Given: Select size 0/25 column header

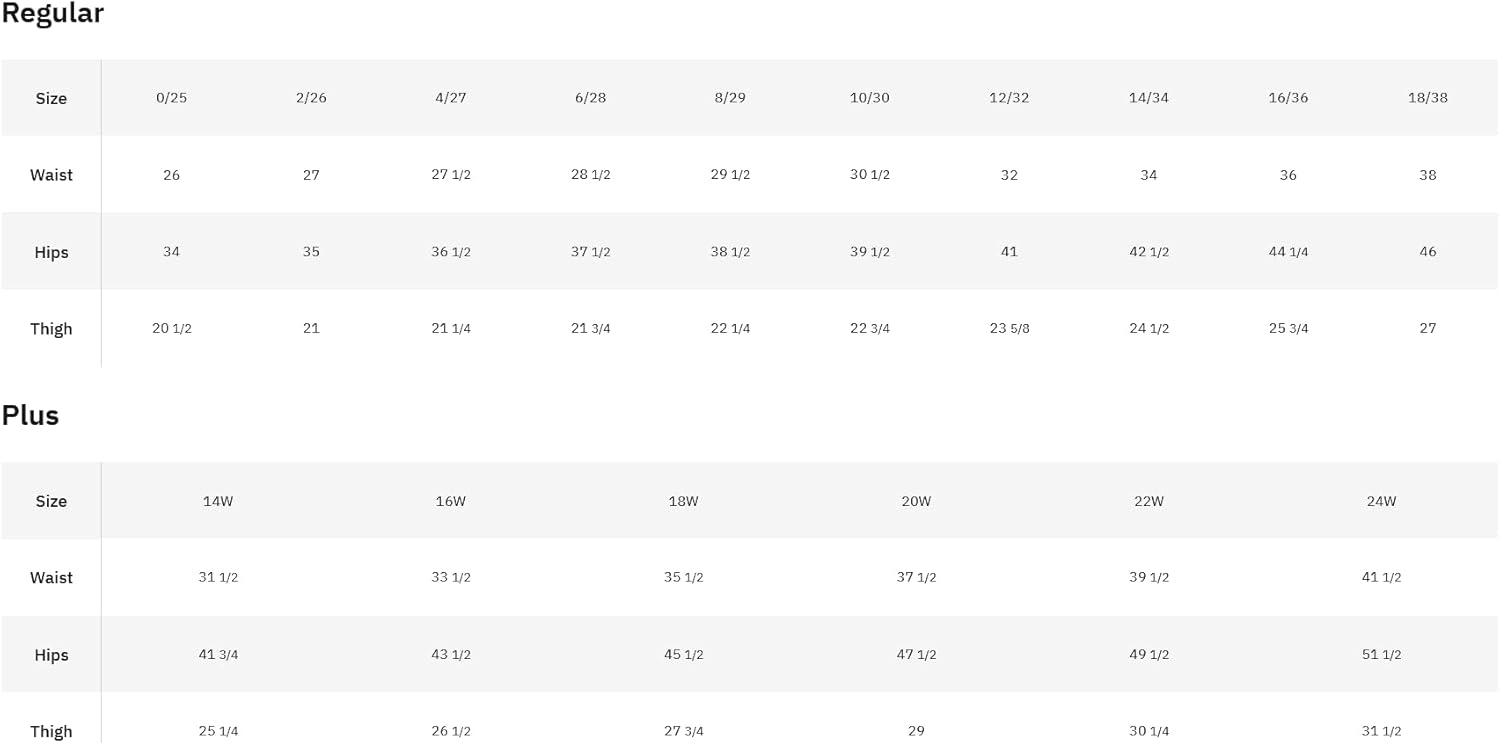Looking at the screenshot, I should point(171,98).
